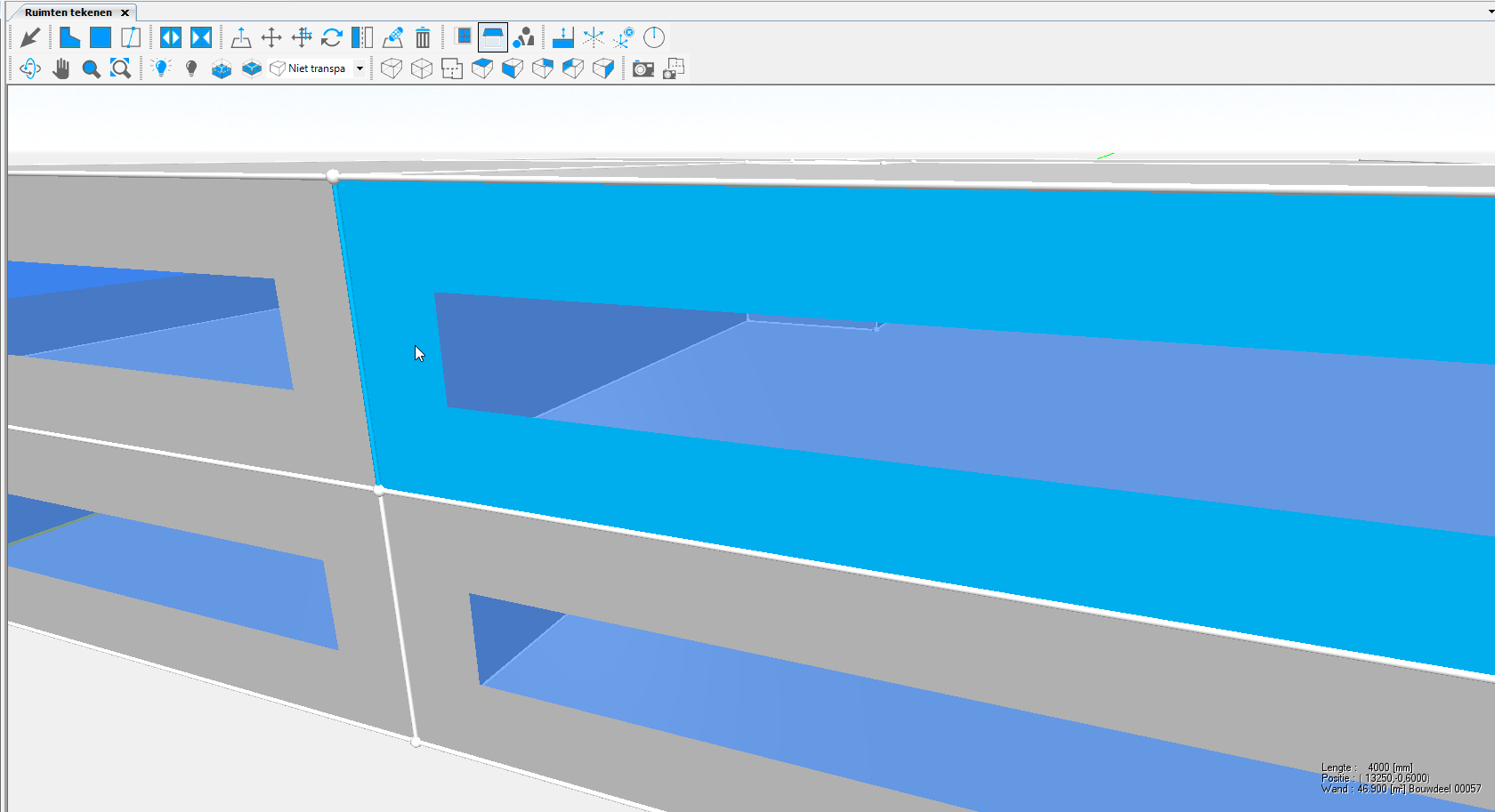Viewport: 1495px width, 812px height.
Task: Click the window insert tool button
Action: tap(463, 37)
